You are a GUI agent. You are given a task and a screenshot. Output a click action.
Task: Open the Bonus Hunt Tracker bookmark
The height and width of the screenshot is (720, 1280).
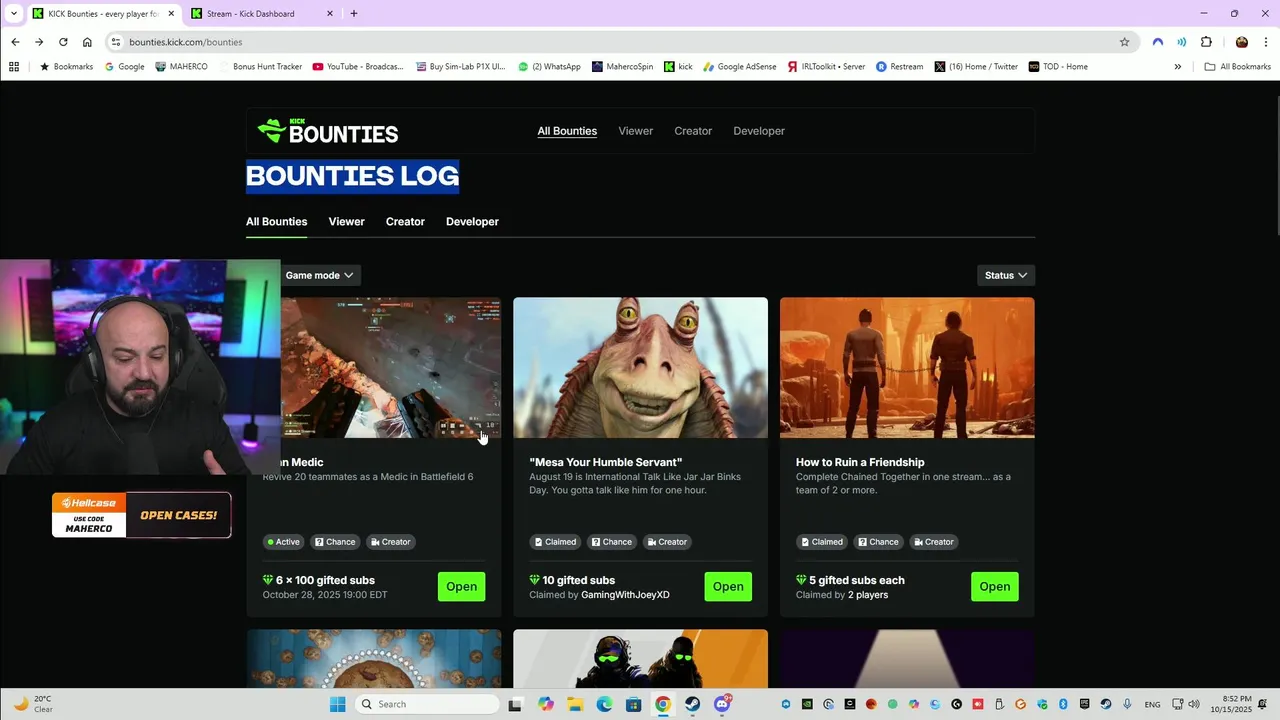click(x=259, y=67)
